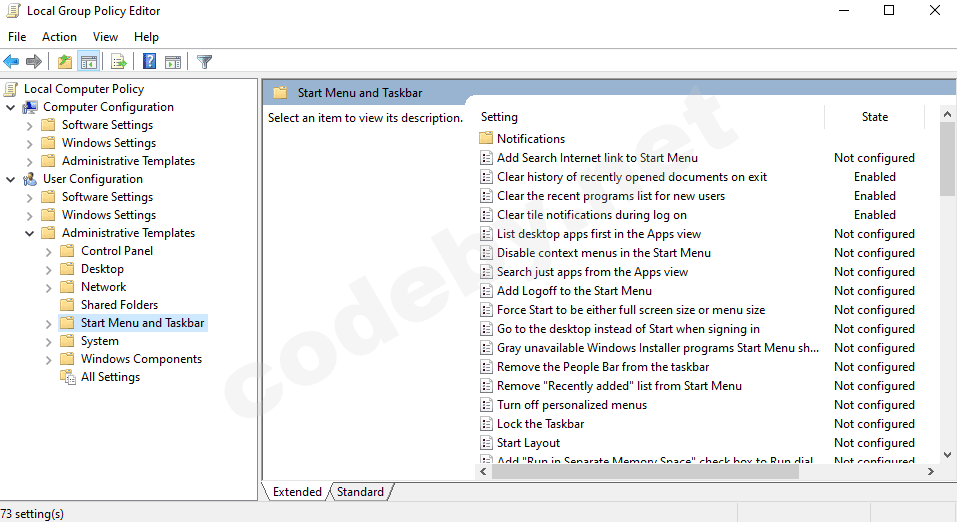Click the horizontal scrollbar left arrow
The height and width of the screenshot is (522, 957).
[x=483, y=471]
